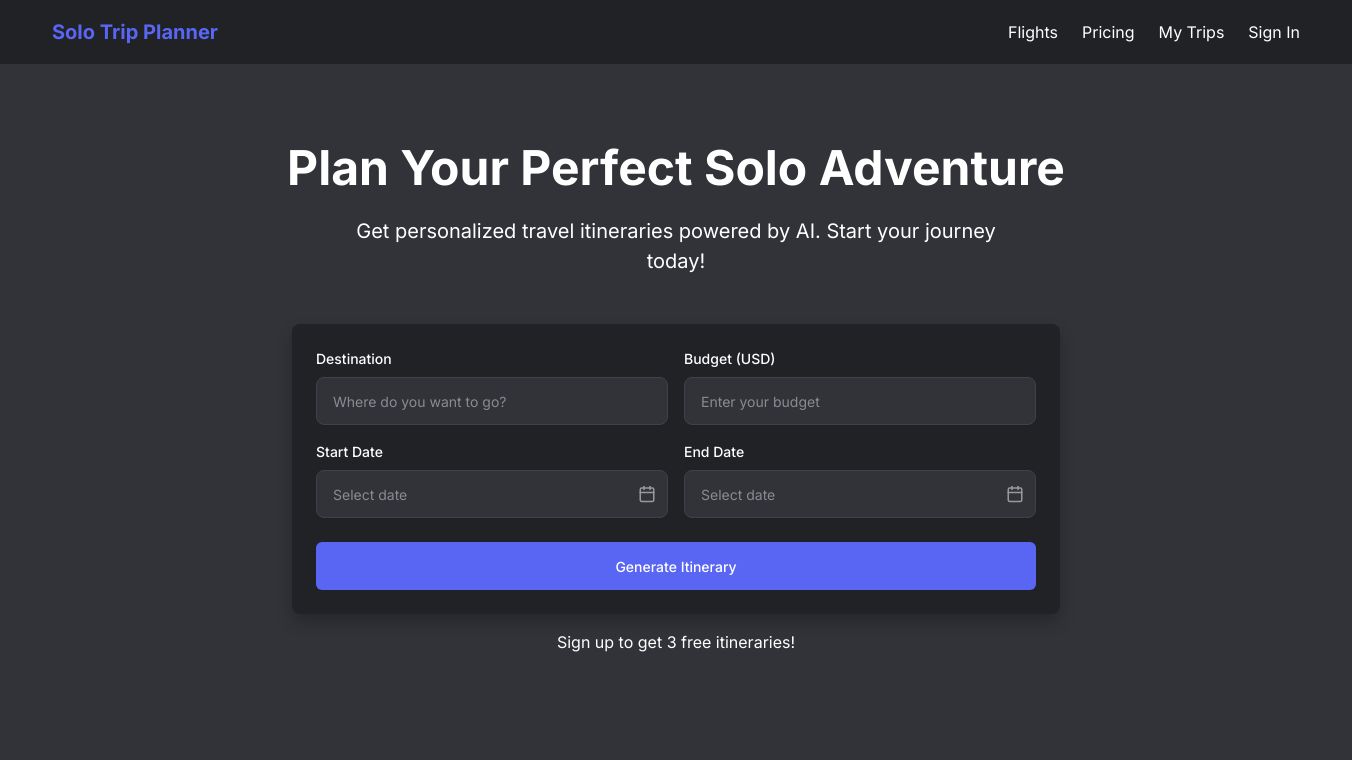Click the 'Sign up to get 3 free itineraries' text
This screenshot has width=1352, height=760.
675,642
